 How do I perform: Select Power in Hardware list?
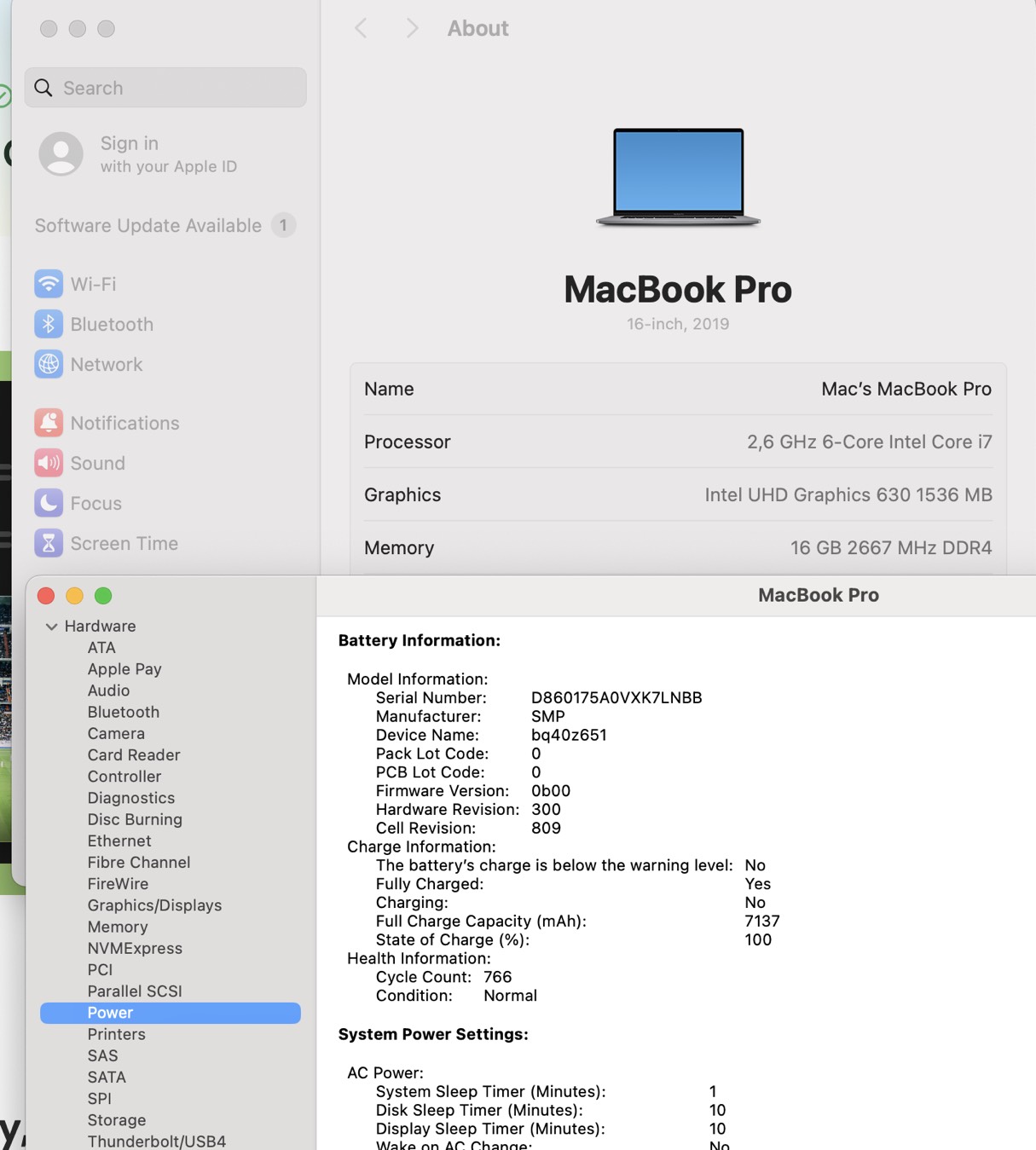point(110,1013)
